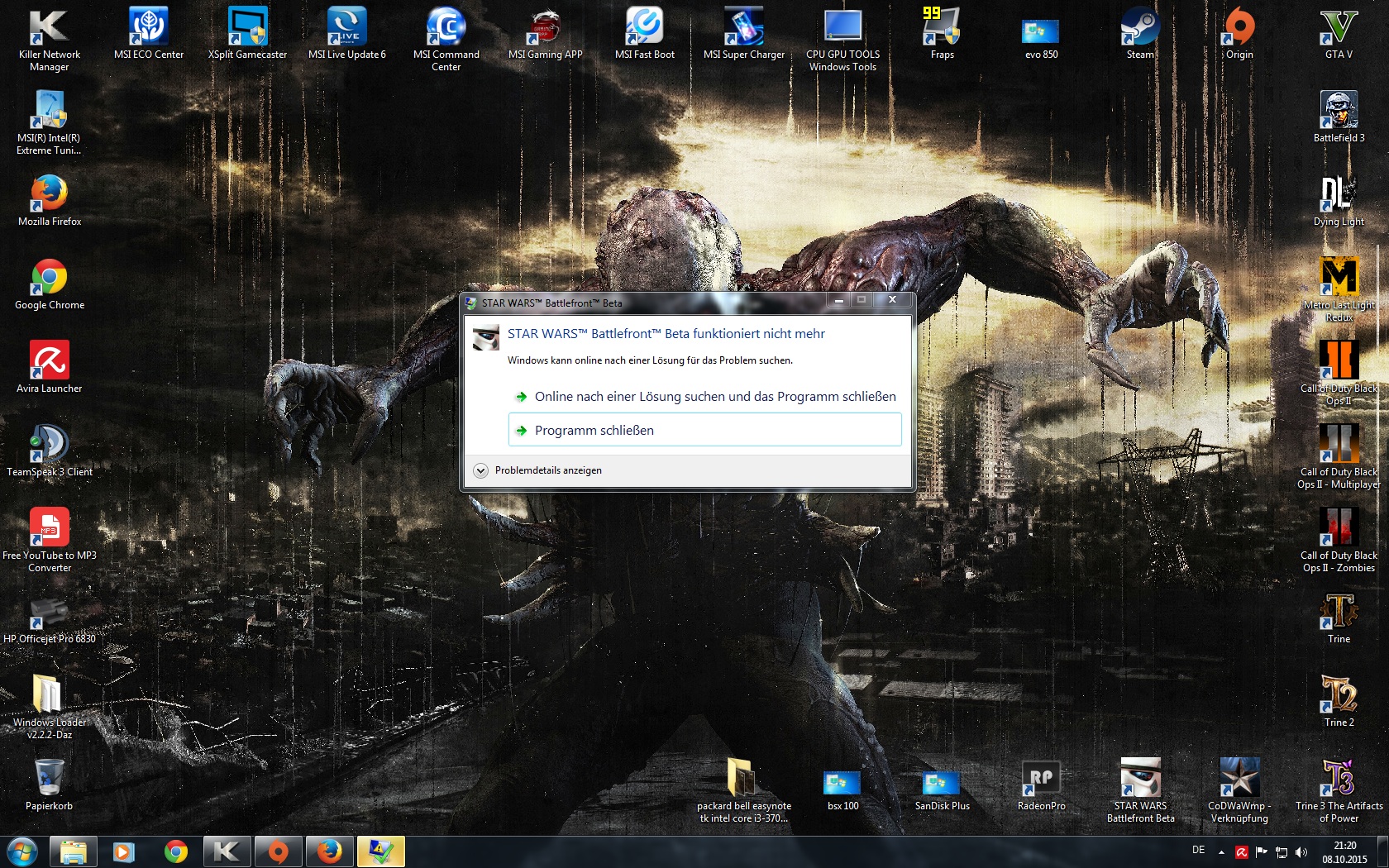Open Windows Explorer from taskbar
Viewport: 1389px width, 868px height.
coord(73,851)
